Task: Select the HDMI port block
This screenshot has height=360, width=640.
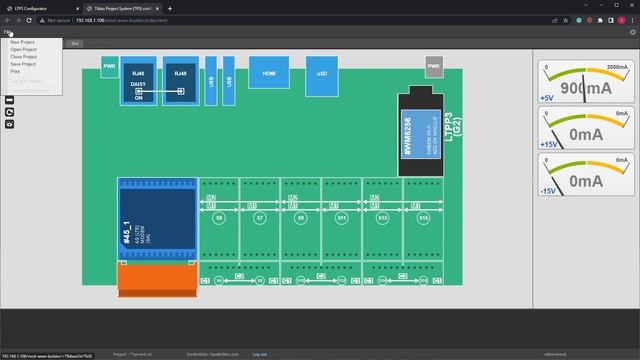Action: [269, 72]
